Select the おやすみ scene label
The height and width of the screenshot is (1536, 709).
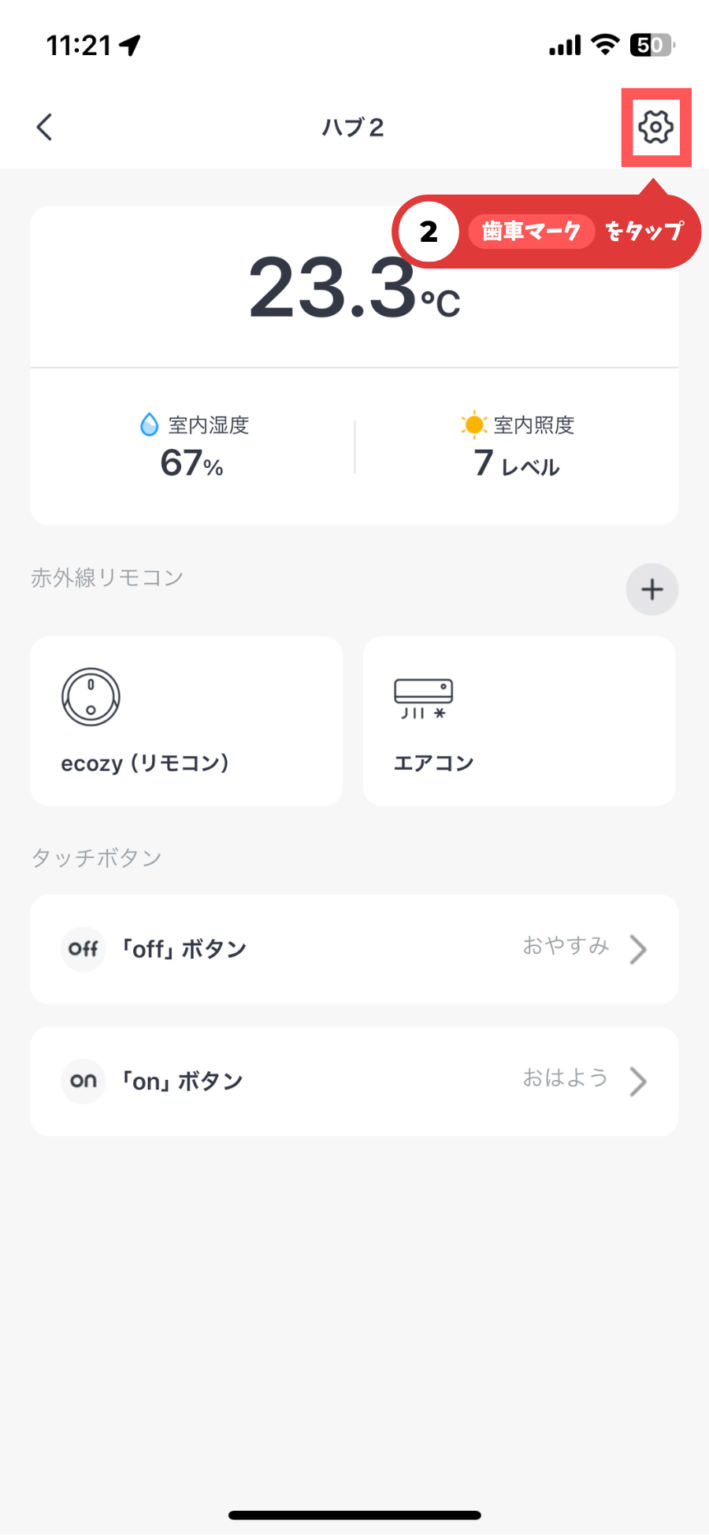tap(565, 946)
